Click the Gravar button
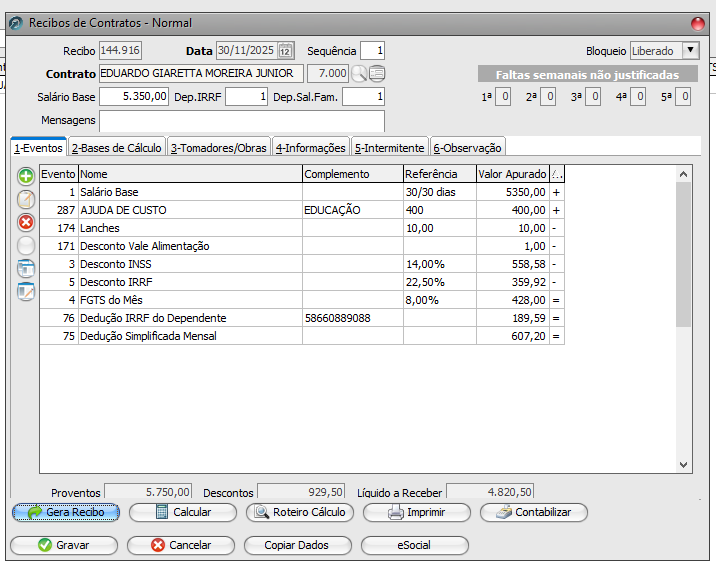Image resolution: width=716 pixels, height=572 pixels. point(63,545)
